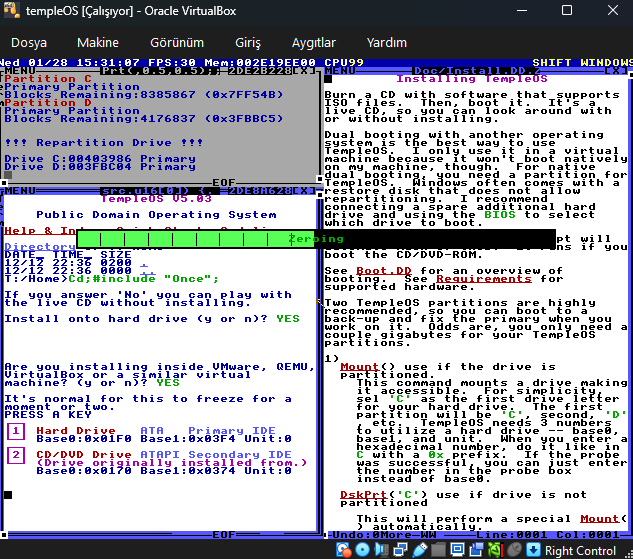
Task: Click the 'Partition C' red heading
Action: click(48, 79)
